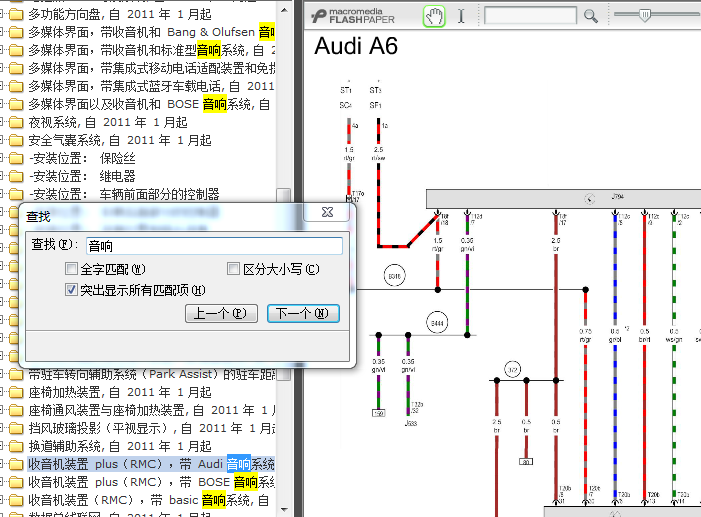Screen dimensions: 701x517
Task: Click folder icon of Bang & Olufsen entry
Action: [16, 33]
